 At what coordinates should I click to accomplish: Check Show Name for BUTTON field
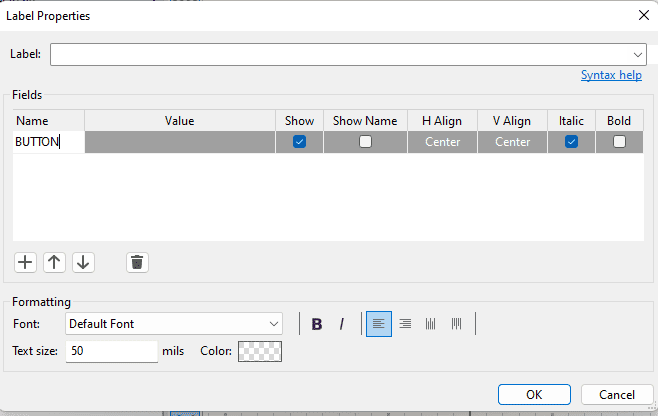(366, 142)
